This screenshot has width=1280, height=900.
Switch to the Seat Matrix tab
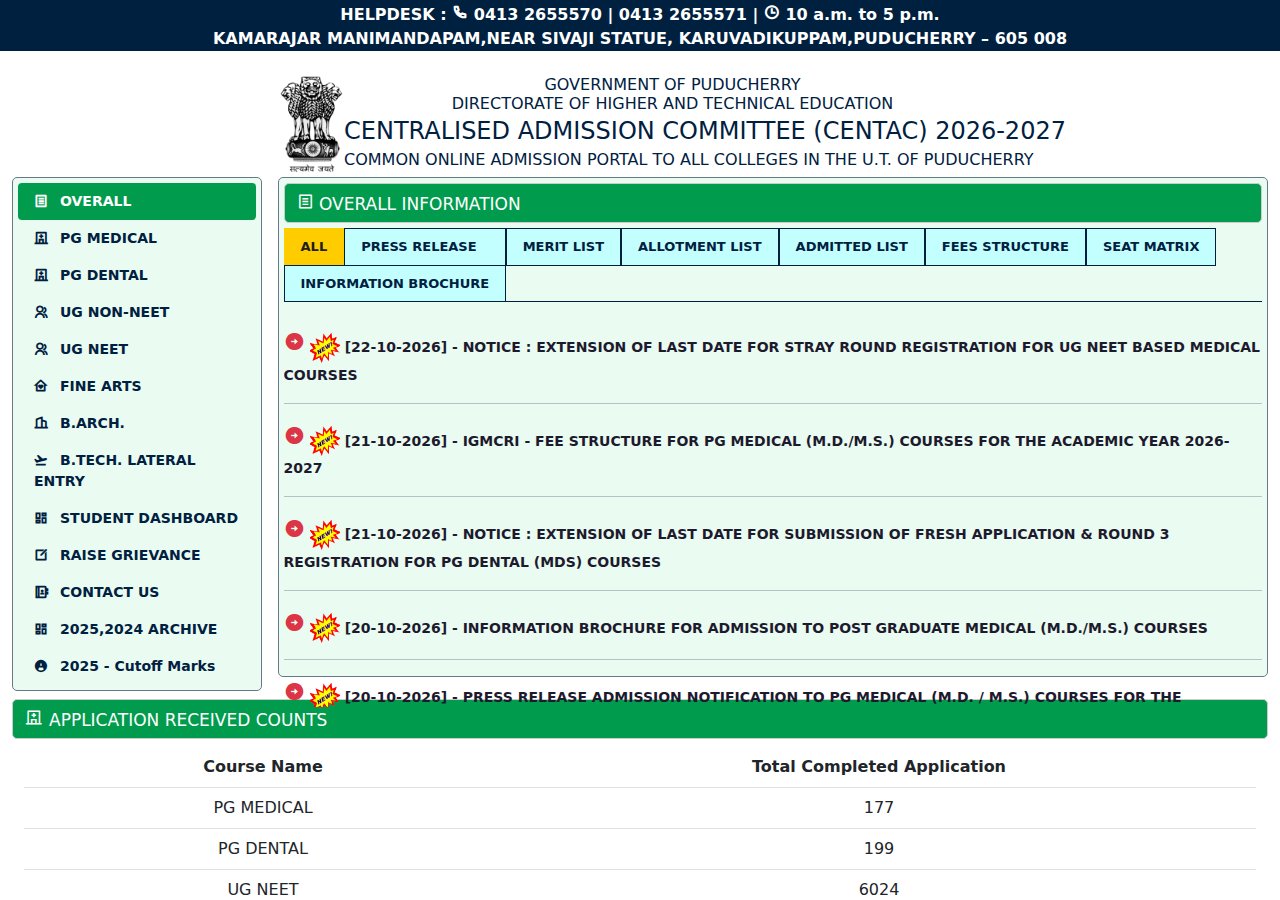[x=1151, y=247]
